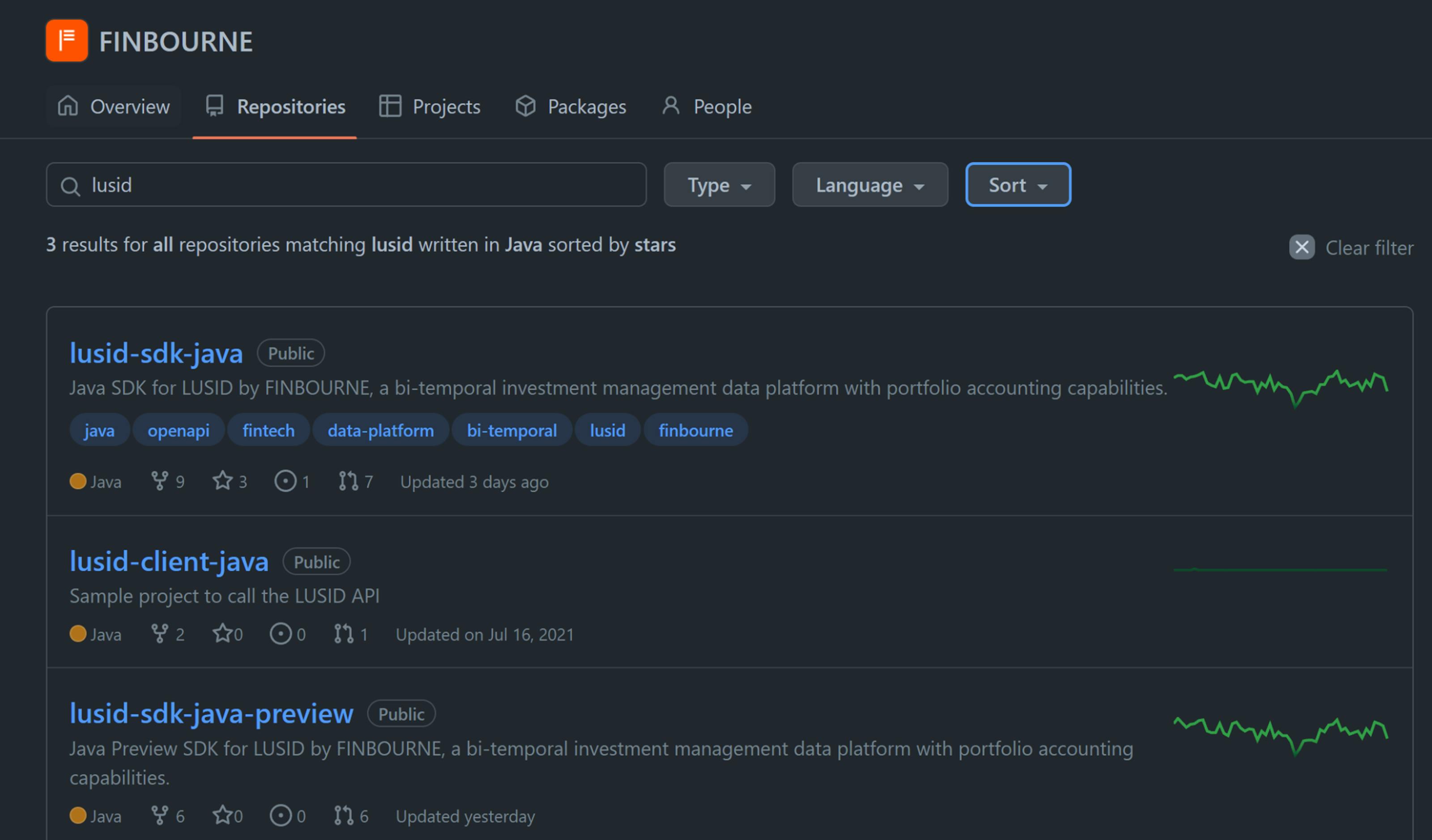Screen dimensions: 1432x840
Task: Open issues count 1 for lusid-sdk-java
Action: coord(292,481)
